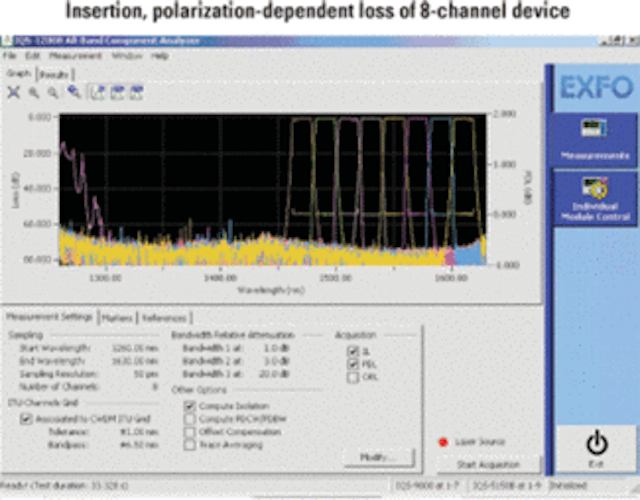The height and width of the screenshot is (500, 640).
Task: Open the Edit menu
Action: coord(32,56)
